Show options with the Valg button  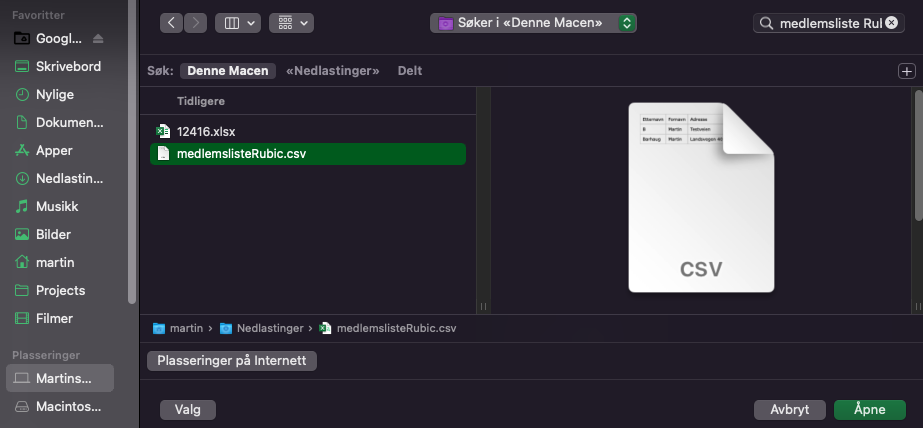tap(188, 410)
